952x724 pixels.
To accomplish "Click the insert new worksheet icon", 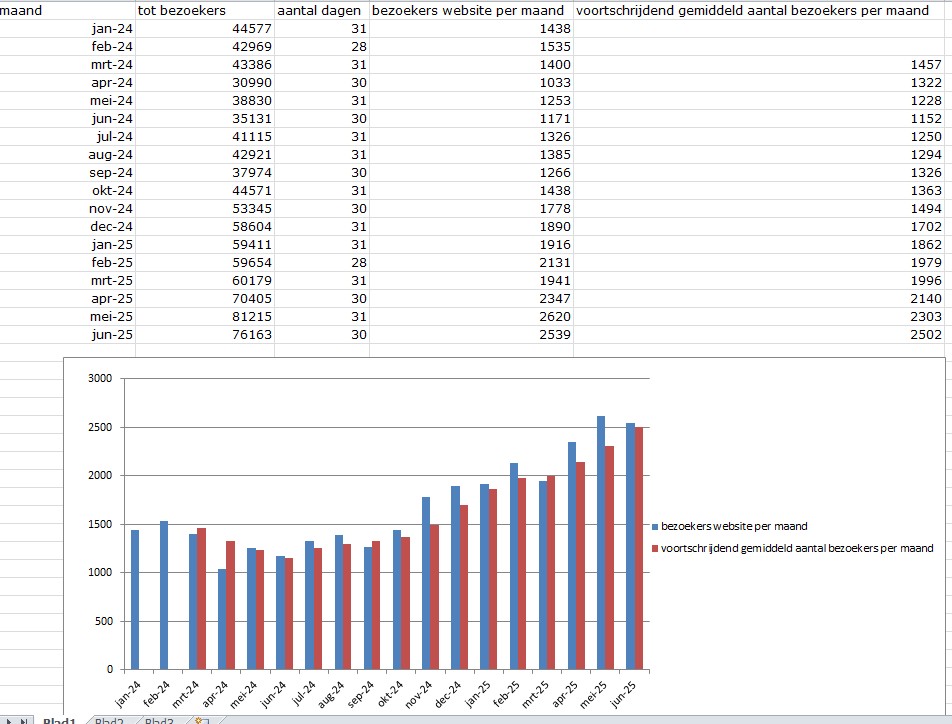I will pyautogui.click(x=201, y=720).
